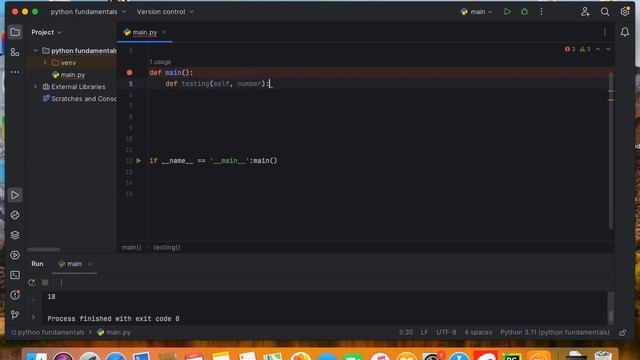The height and width of the screenshot is (360, 640).
Task: Place cursor on the if __name__ line
Action: (x=213, y=161)
